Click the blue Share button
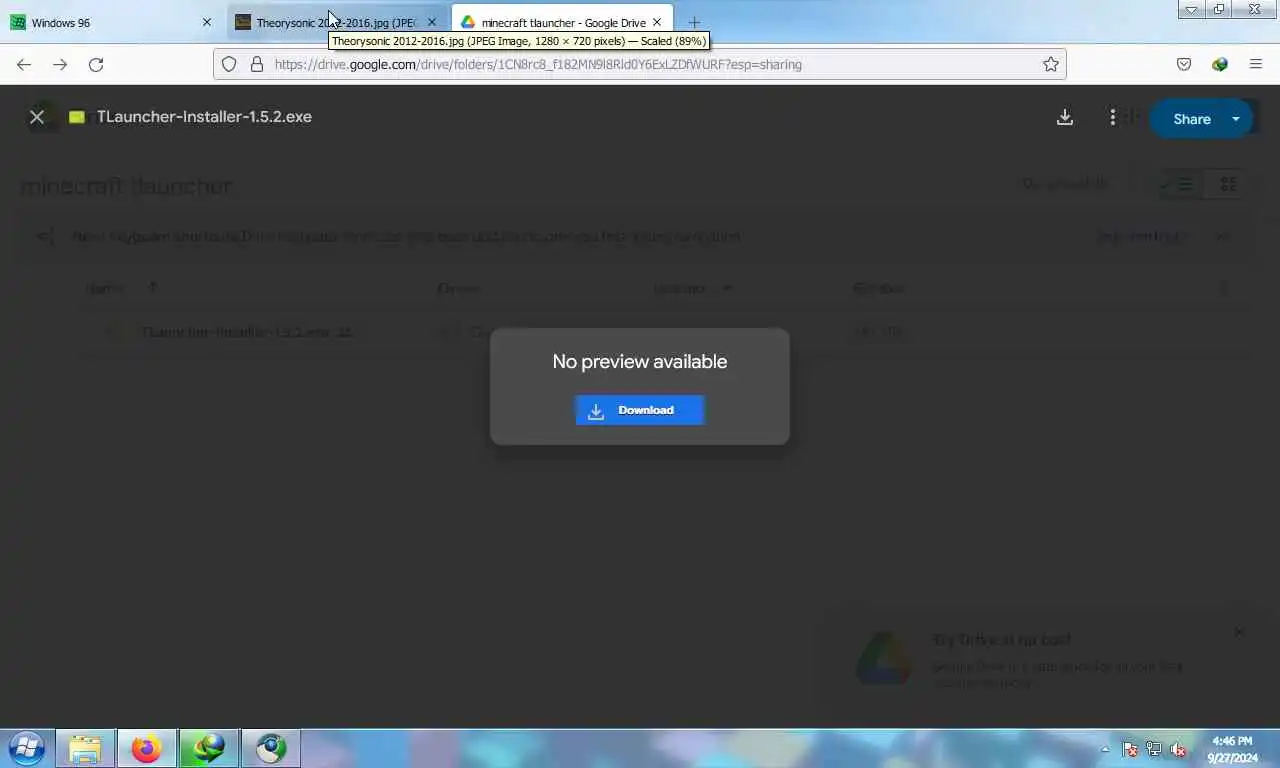This screenshot has height=768, width=1280. click(1190, 119)
